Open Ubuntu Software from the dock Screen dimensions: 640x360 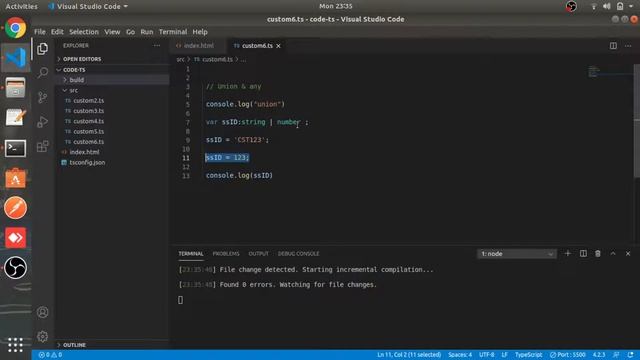[x=16, y=178]
